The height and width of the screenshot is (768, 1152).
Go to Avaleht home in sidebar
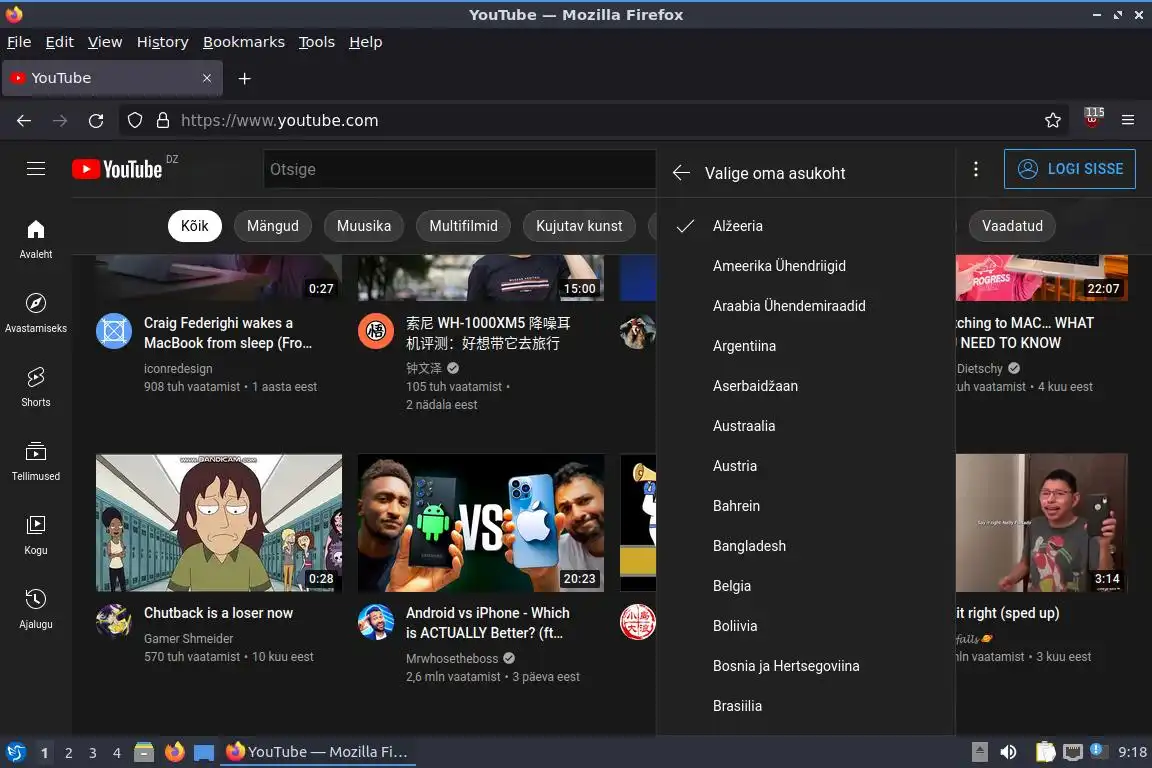click(x=35, y=240)
